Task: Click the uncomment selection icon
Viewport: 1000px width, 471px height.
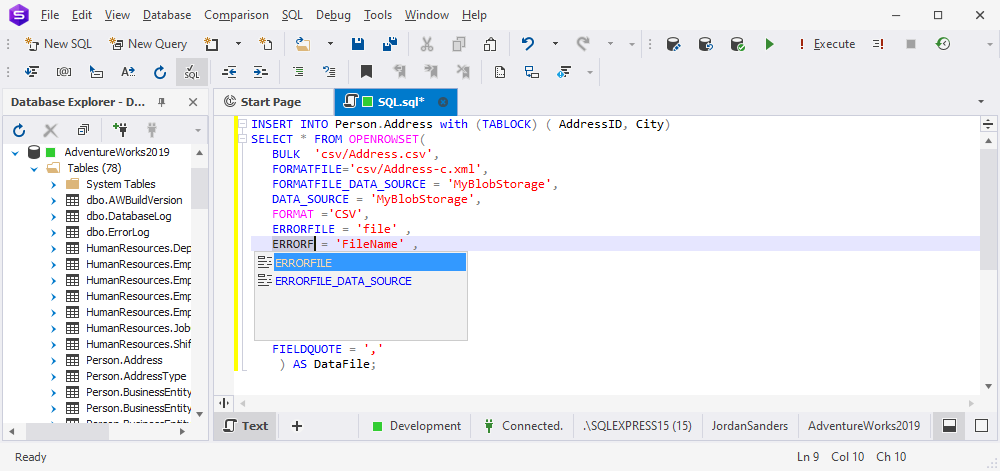Action: click(329, 72)
